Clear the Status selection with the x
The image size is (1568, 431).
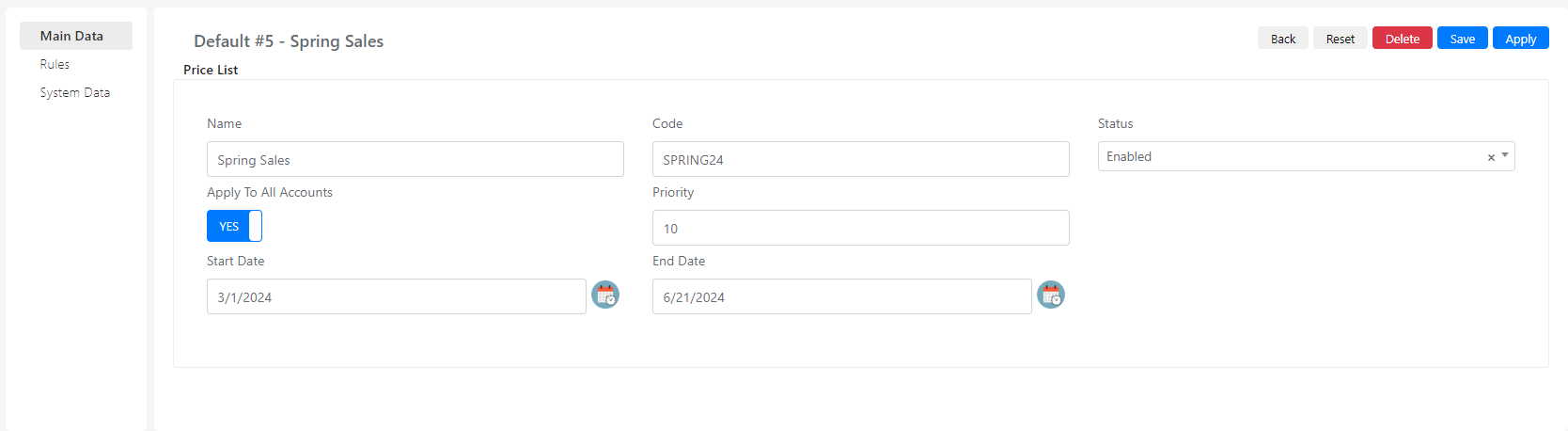pos(1491,157)
